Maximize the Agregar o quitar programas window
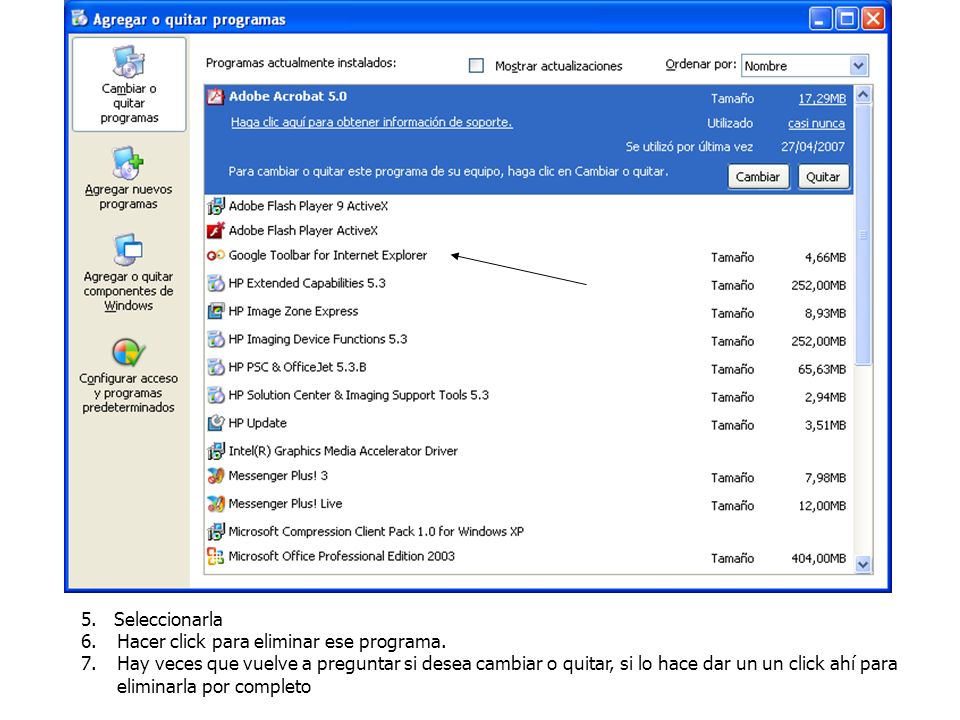This screenshot has width=960, height=720. [847, 18]
